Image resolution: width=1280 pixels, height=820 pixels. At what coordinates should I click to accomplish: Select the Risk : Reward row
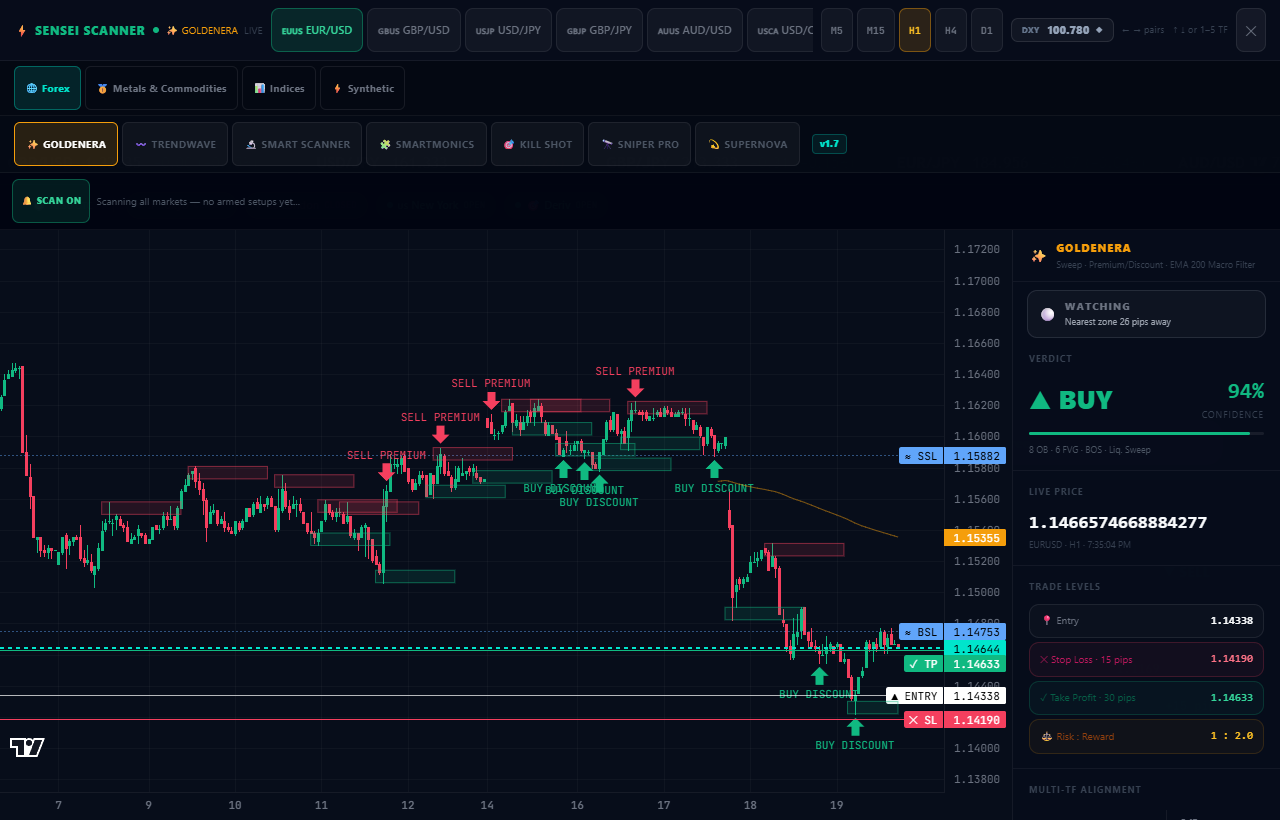click(x=1146, y=737)
